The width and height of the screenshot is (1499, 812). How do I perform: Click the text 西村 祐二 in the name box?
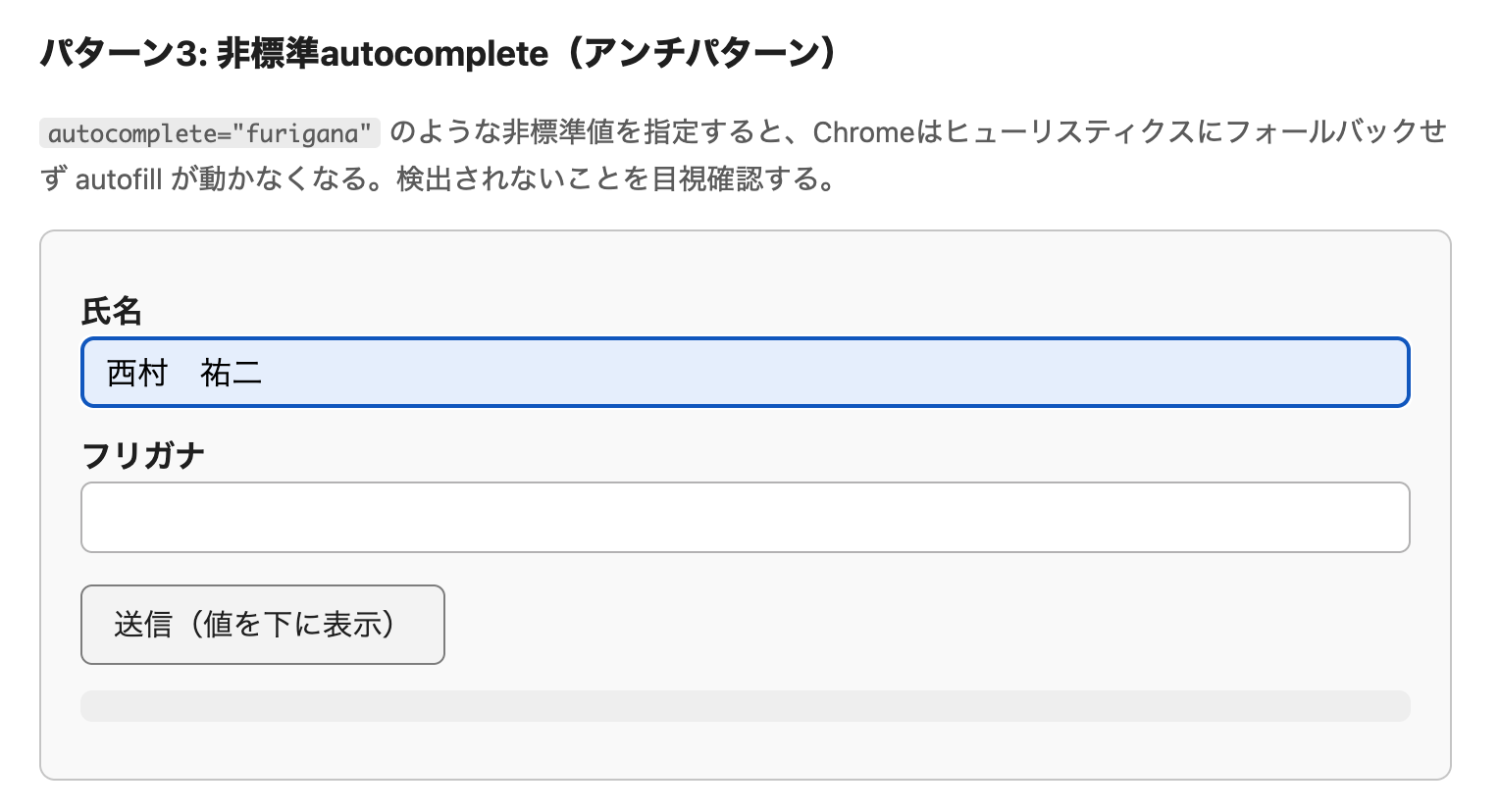click(183, 373)
